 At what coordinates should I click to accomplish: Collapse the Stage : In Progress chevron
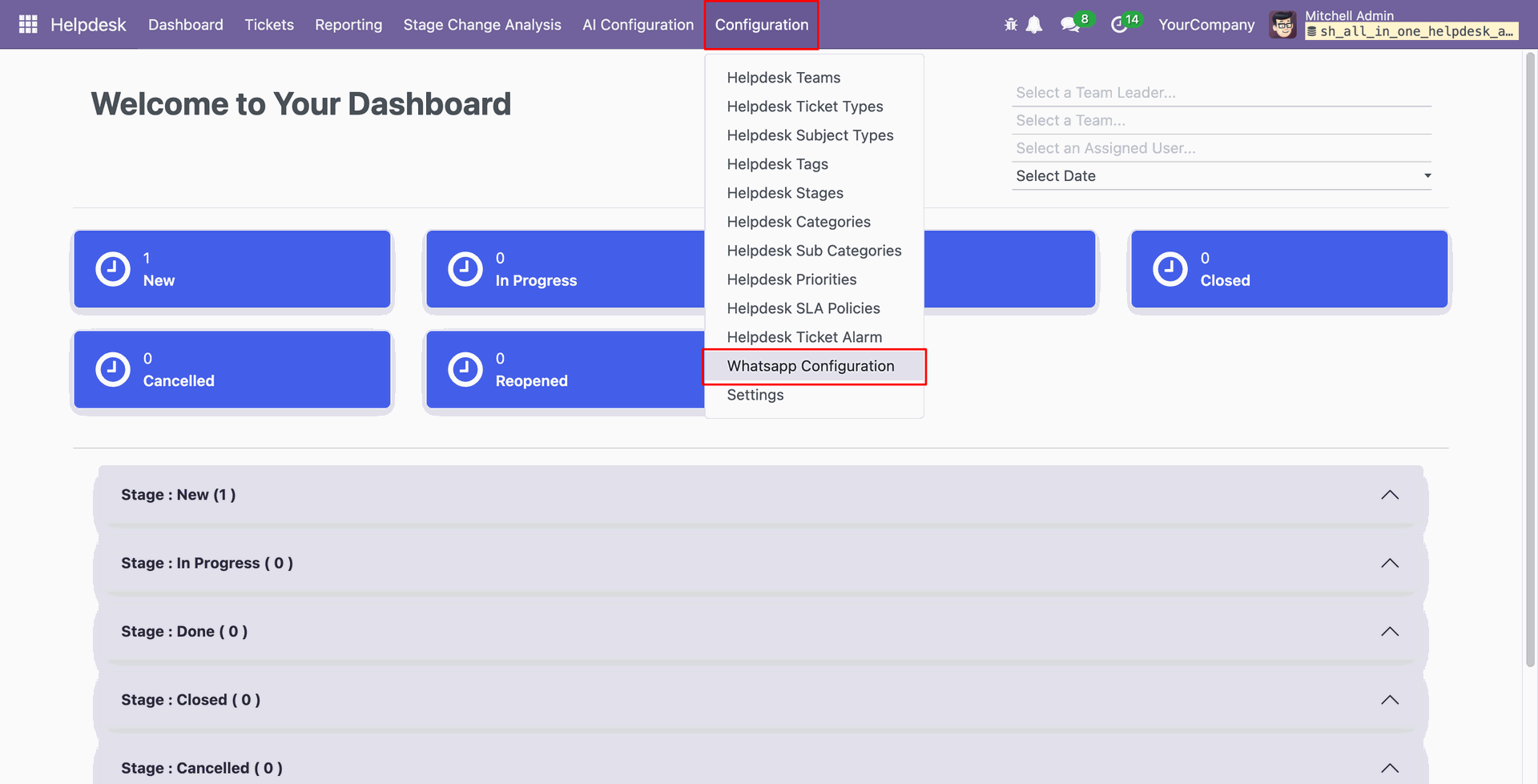[x=1390, y=563]
